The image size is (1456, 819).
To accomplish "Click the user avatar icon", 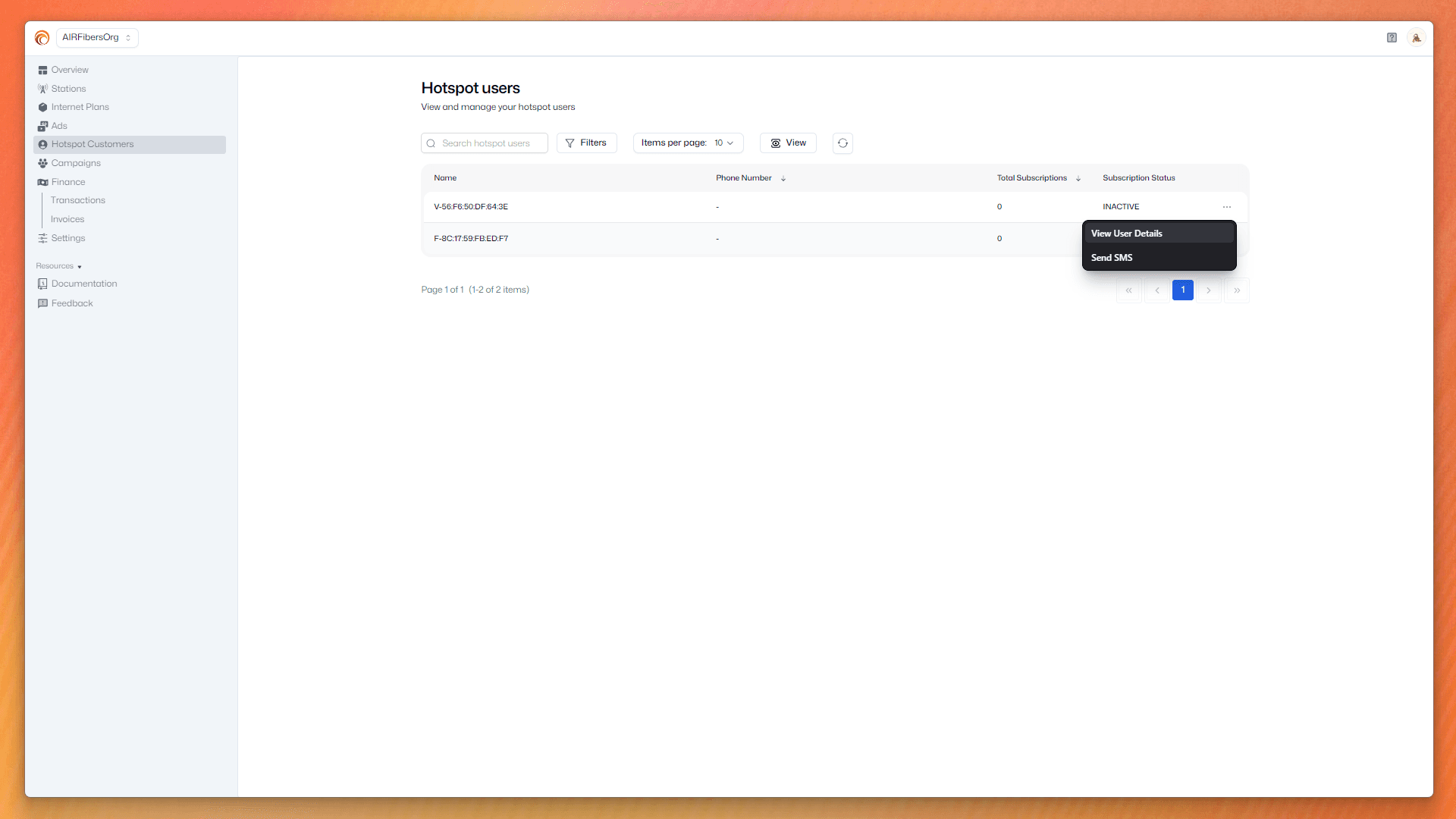I will click(1416, 38).
